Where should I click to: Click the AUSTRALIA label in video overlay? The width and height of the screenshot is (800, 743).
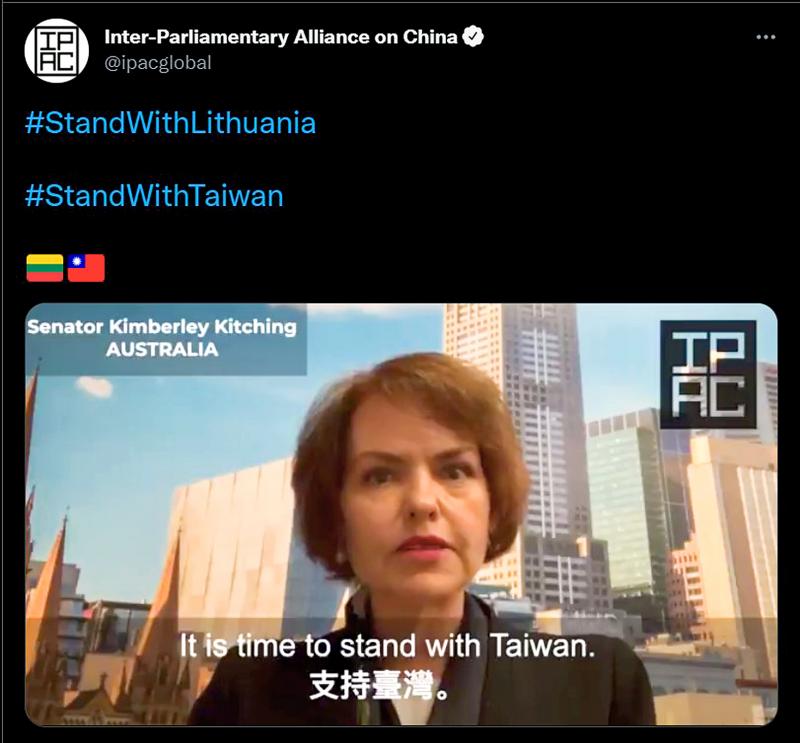pos(162,350)
